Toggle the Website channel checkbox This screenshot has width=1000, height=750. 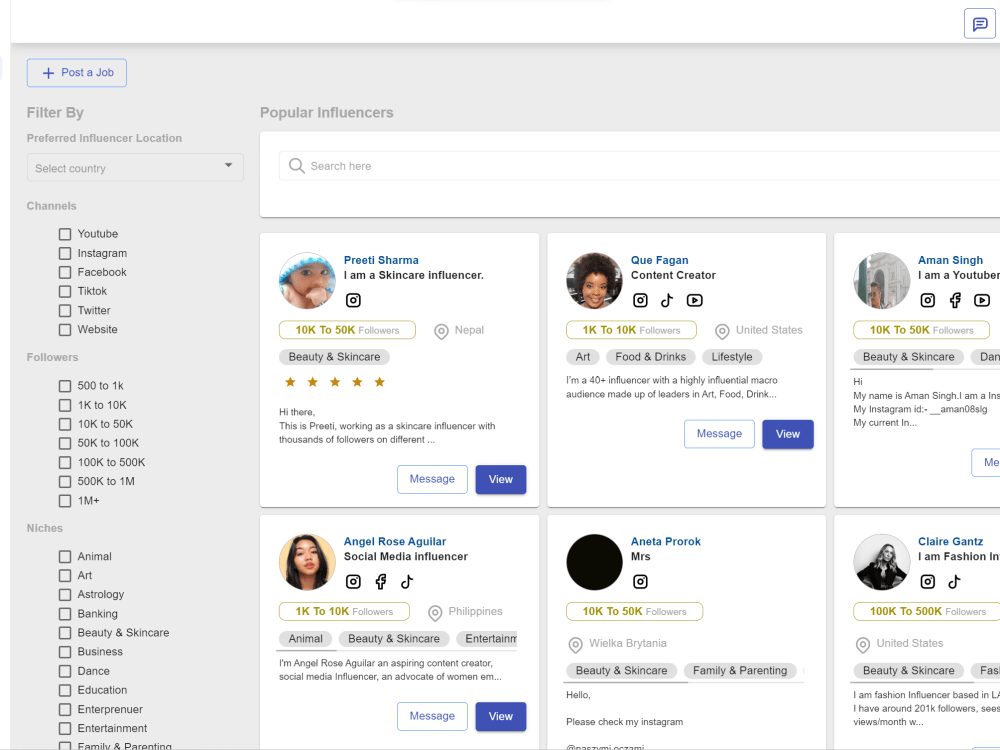tap(65, 330)
